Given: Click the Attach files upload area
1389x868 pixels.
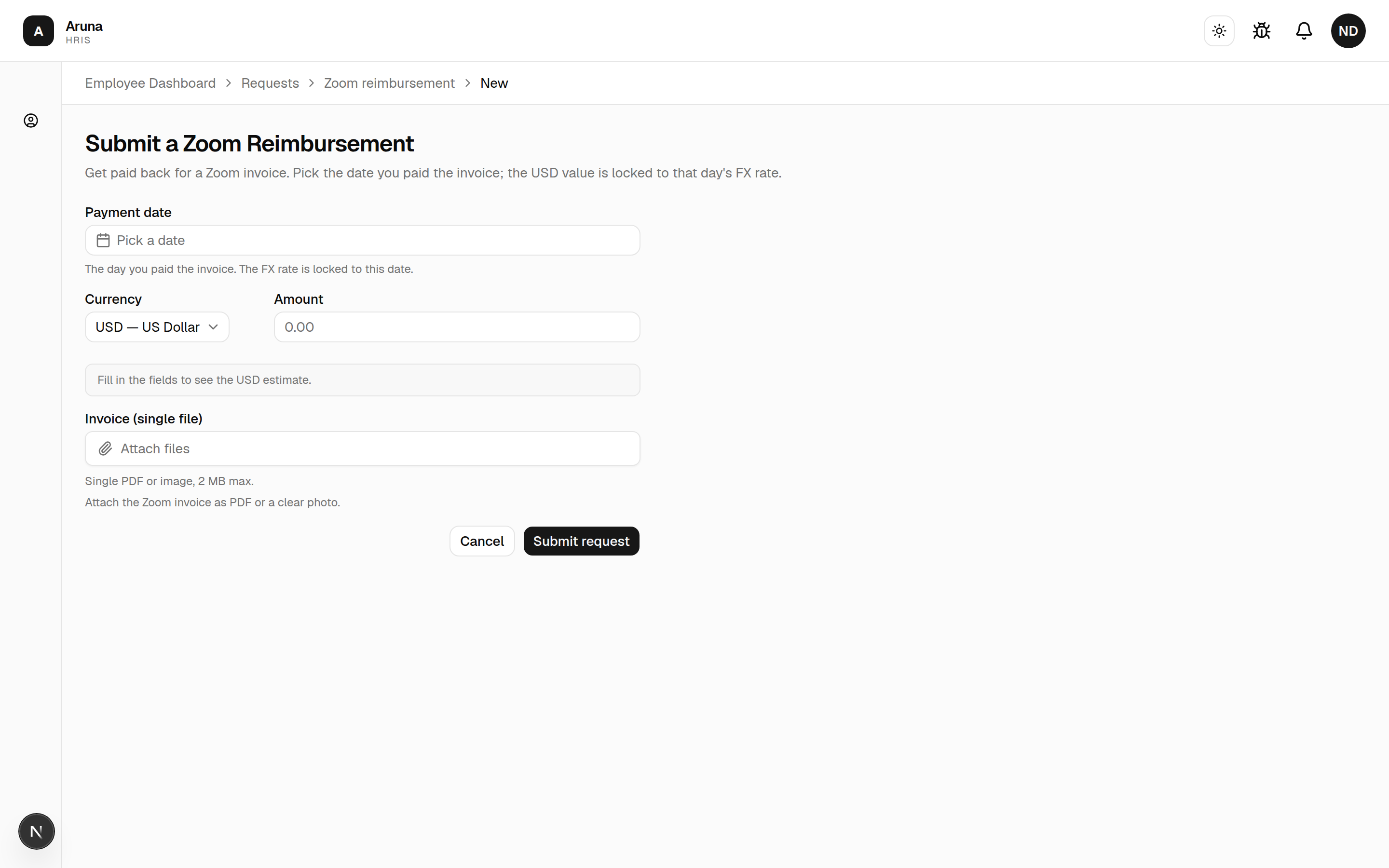Looking at the screenshot, I should (362, 448).
